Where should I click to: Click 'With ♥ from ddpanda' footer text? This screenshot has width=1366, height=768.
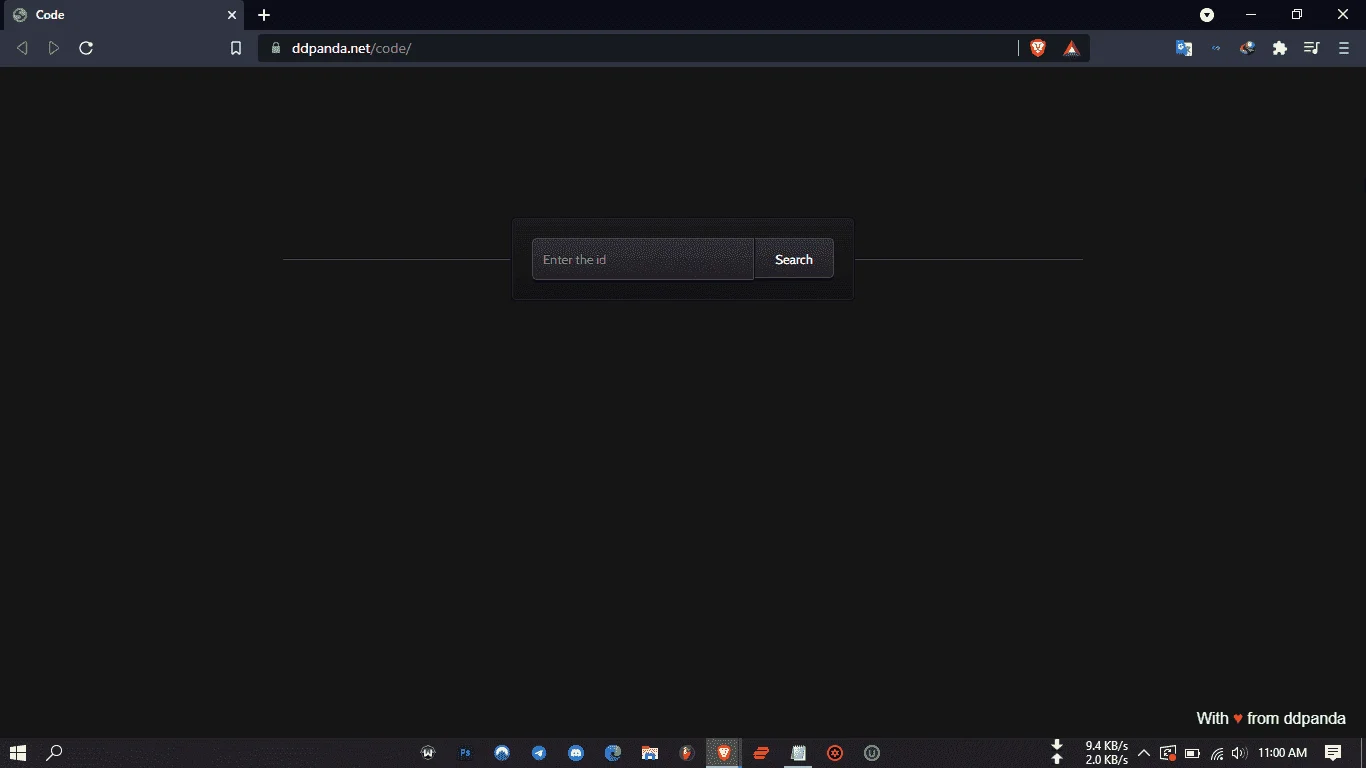click(x=1271, y=718)
